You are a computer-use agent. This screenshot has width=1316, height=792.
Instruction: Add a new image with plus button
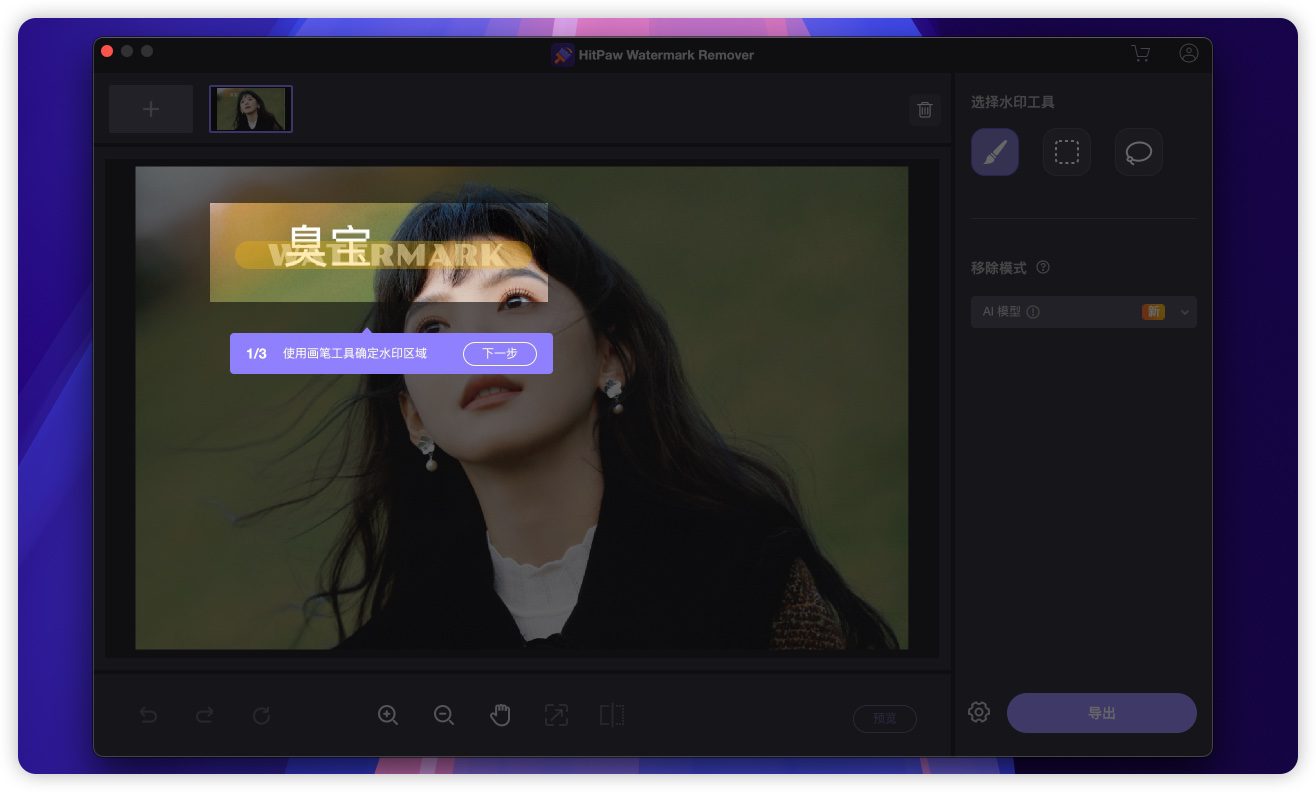pos(151,109)
